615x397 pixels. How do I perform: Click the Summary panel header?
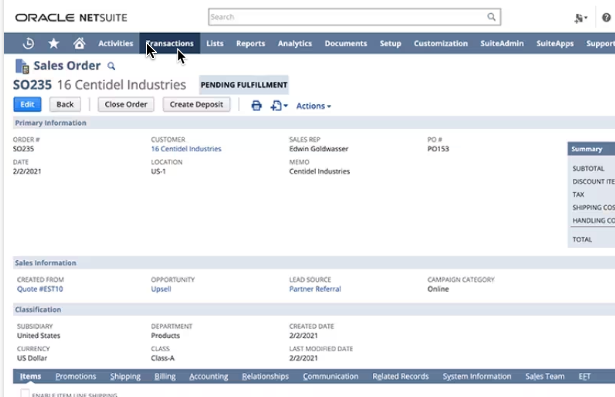point(591,149)
